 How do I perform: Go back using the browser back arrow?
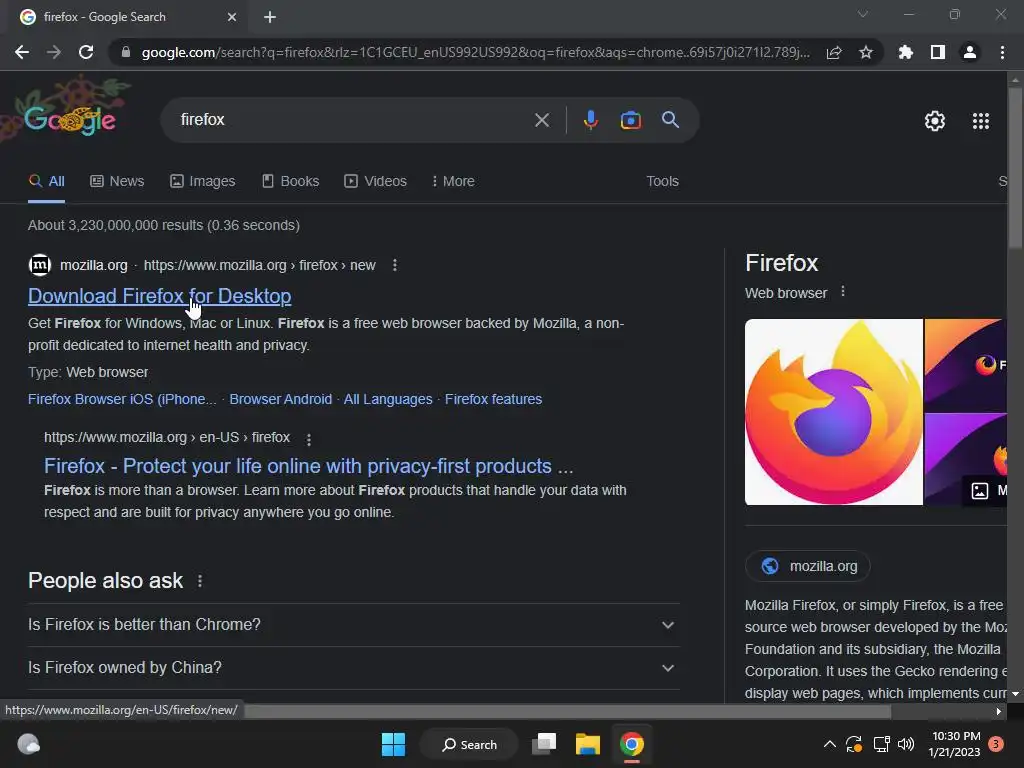click(22, 52)
